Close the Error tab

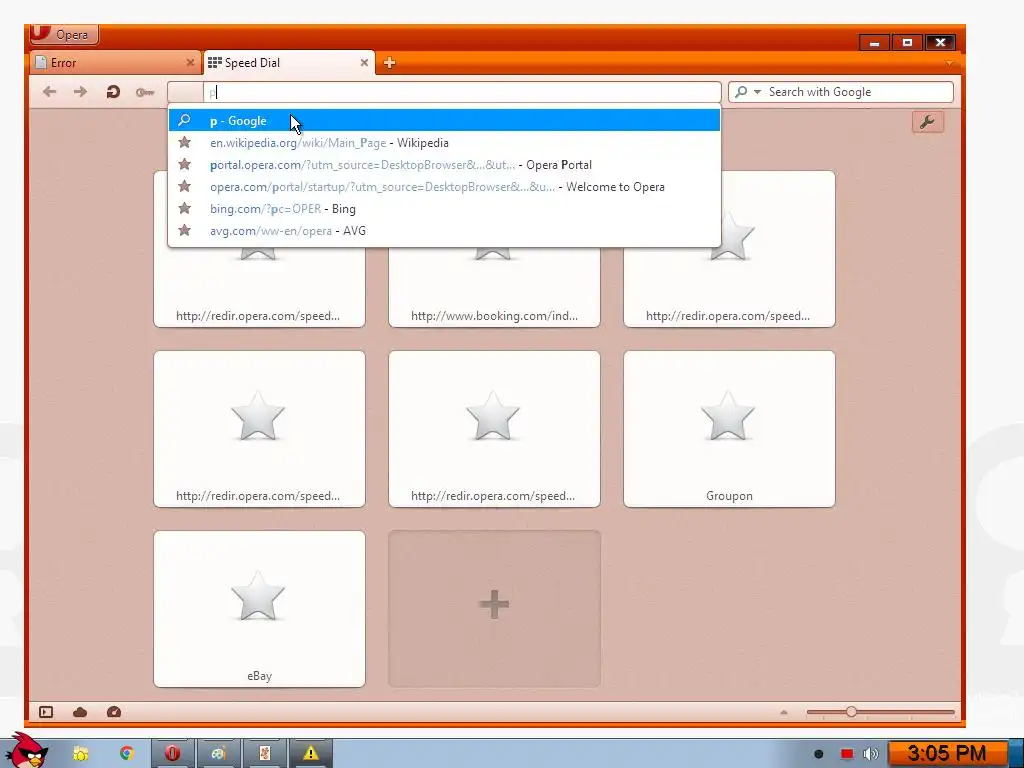(190, 63)
